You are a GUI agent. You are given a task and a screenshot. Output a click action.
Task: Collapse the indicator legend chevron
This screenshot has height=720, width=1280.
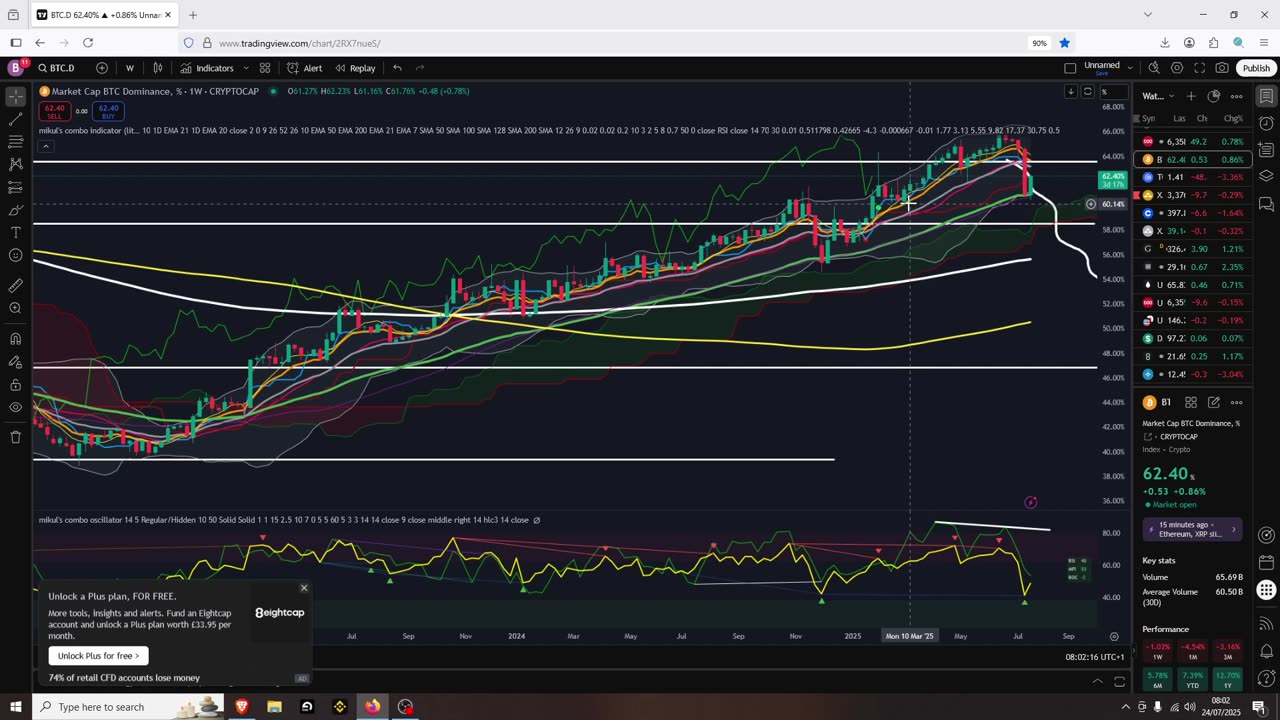[x=45, y=146]
